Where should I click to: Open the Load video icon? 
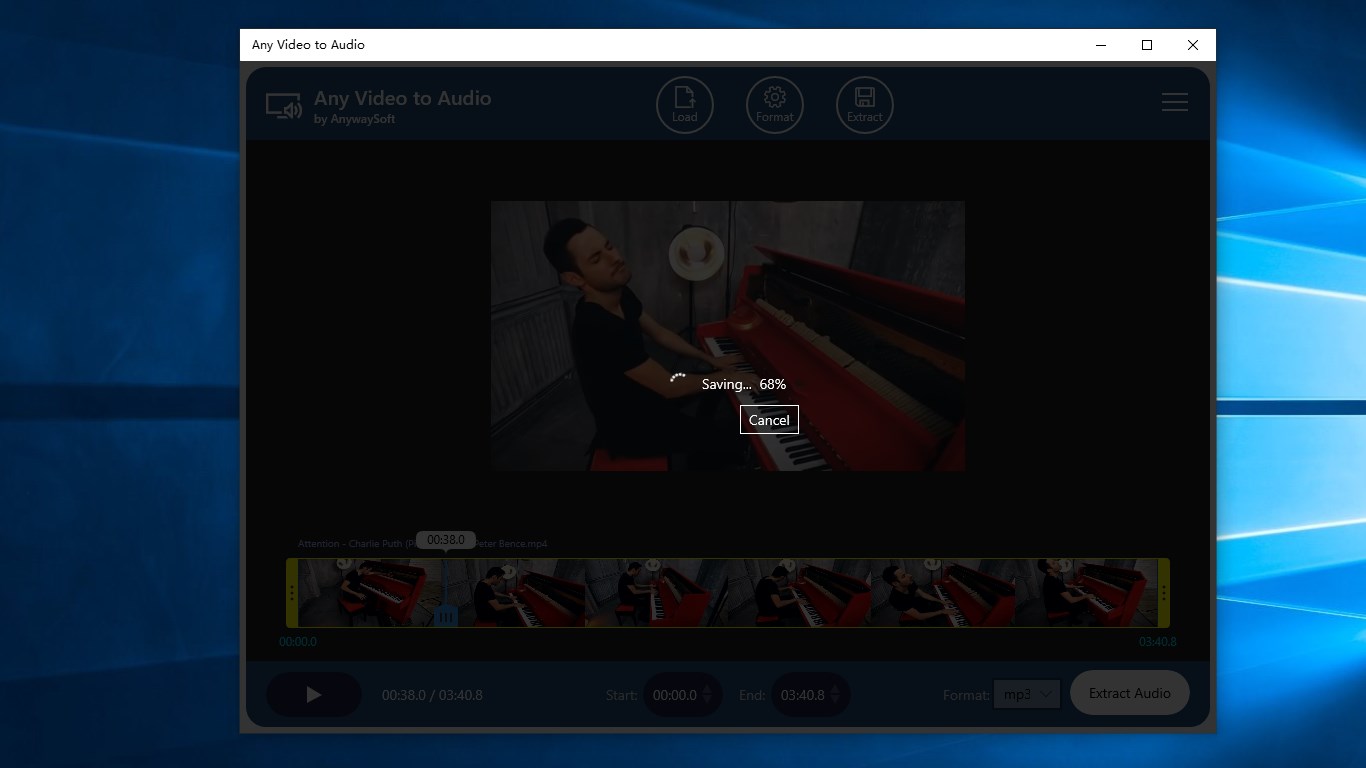pos(684,104)
